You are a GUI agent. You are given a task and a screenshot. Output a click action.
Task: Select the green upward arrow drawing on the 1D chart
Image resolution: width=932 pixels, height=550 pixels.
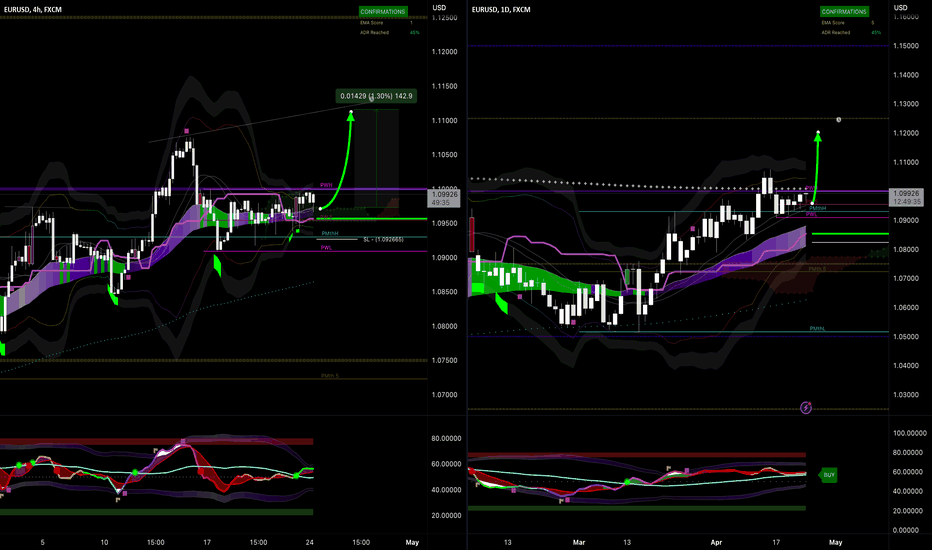point(816,168)
